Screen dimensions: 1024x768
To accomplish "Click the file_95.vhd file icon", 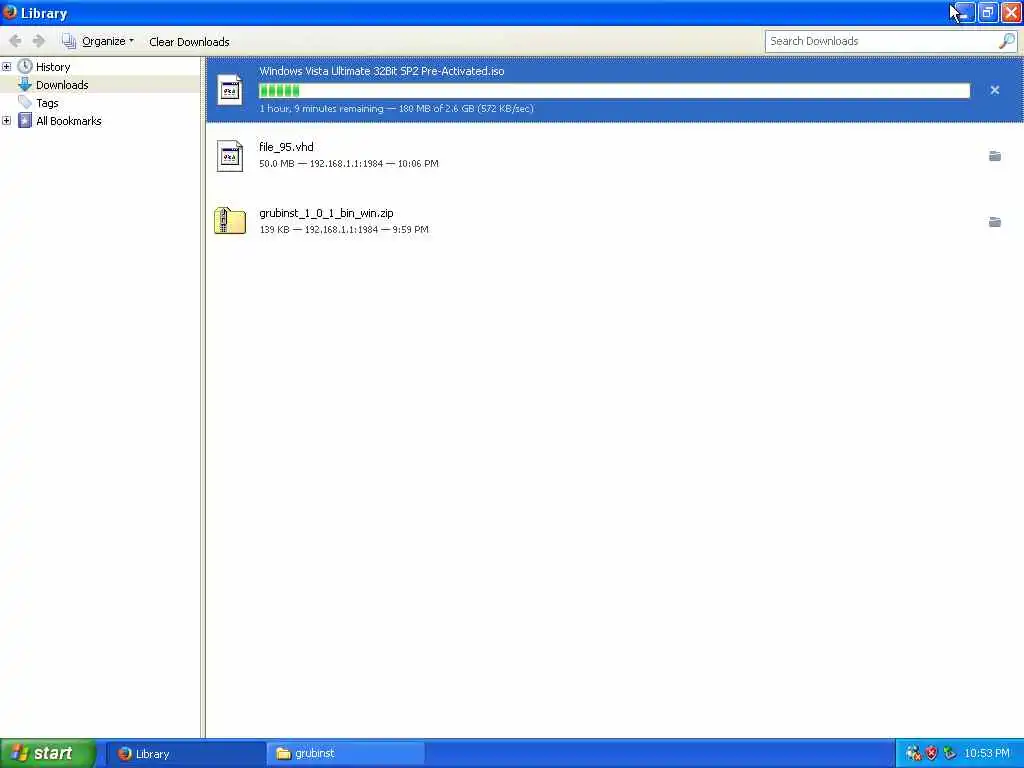I will (230, 156).
